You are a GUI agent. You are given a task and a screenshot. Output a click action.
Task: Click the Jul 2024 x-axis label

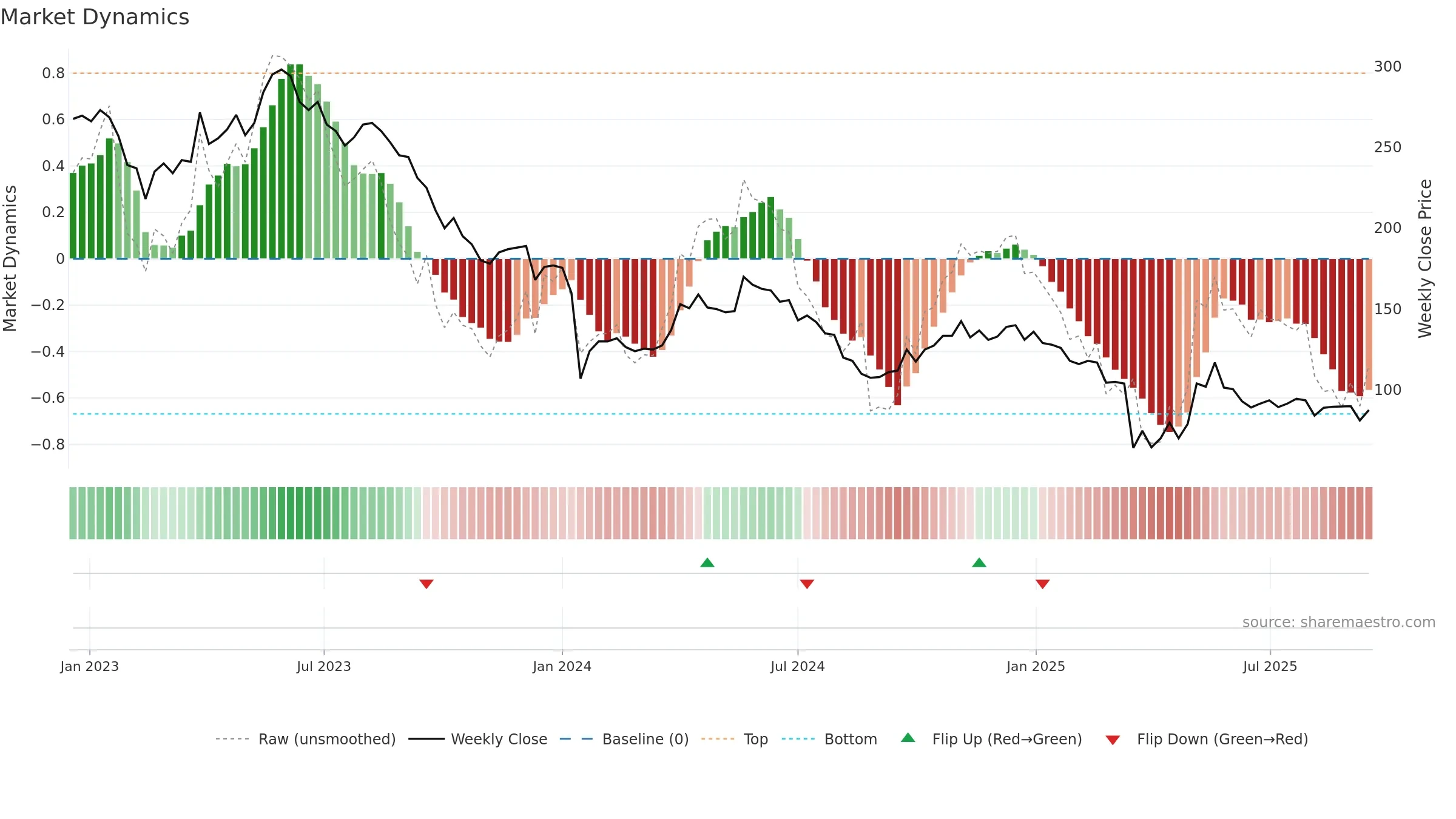(798, 666)
